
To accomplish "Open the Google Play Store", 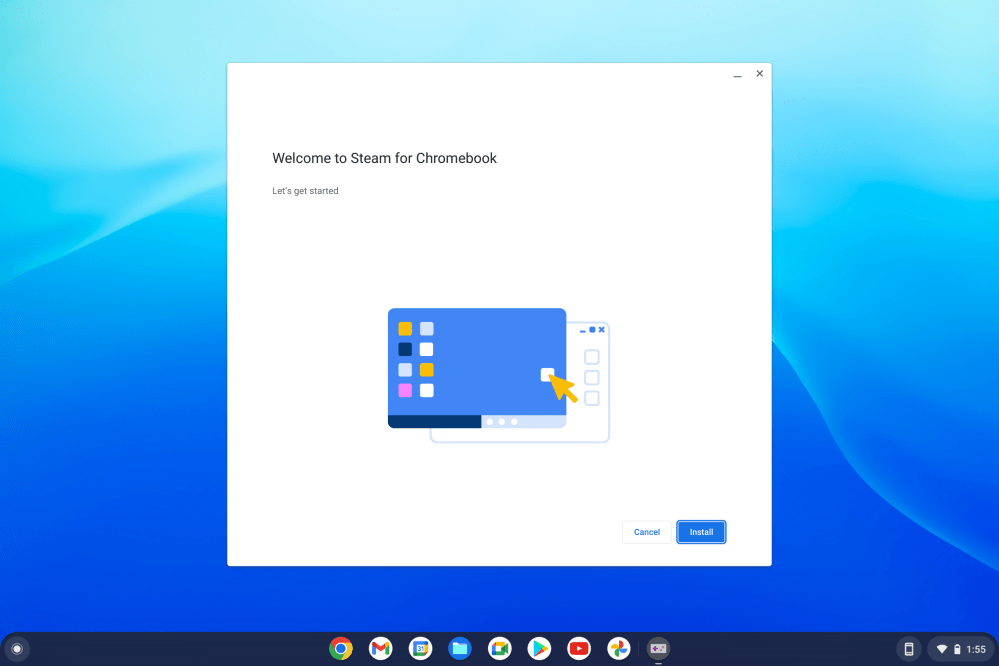I will tap(539, 649).
